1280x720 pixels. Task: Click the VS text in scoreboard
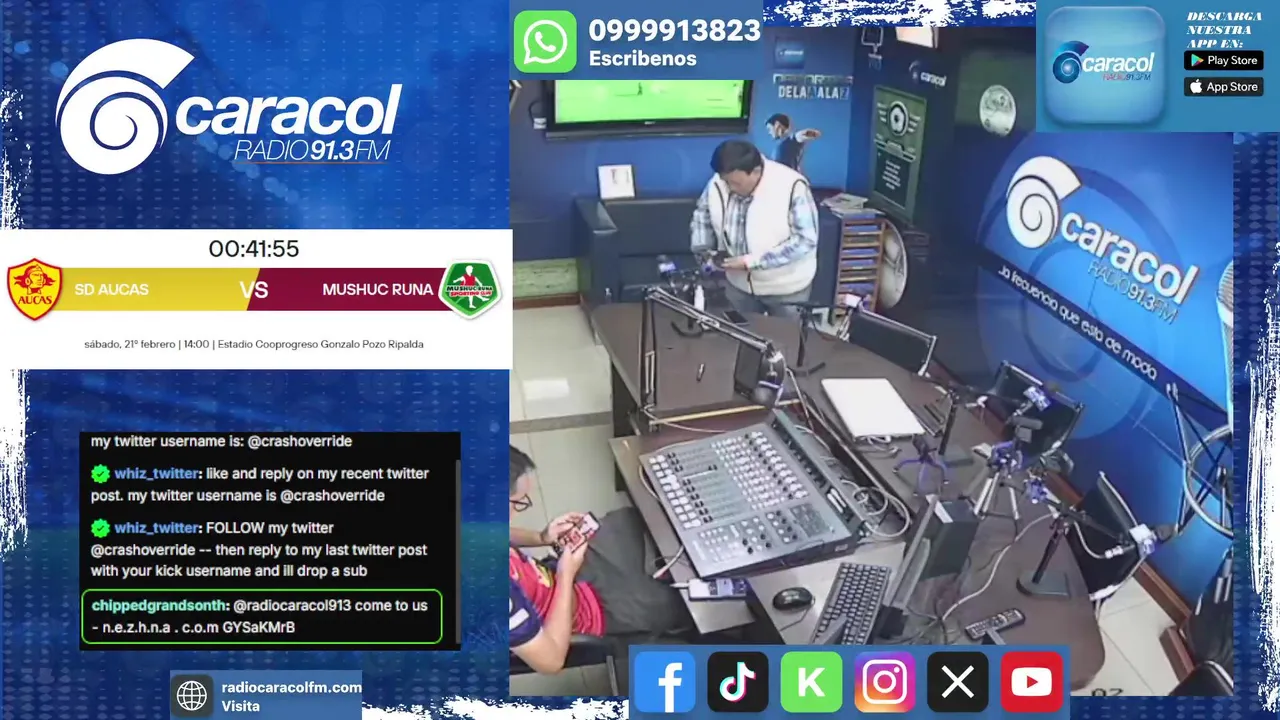pos(255,290)
